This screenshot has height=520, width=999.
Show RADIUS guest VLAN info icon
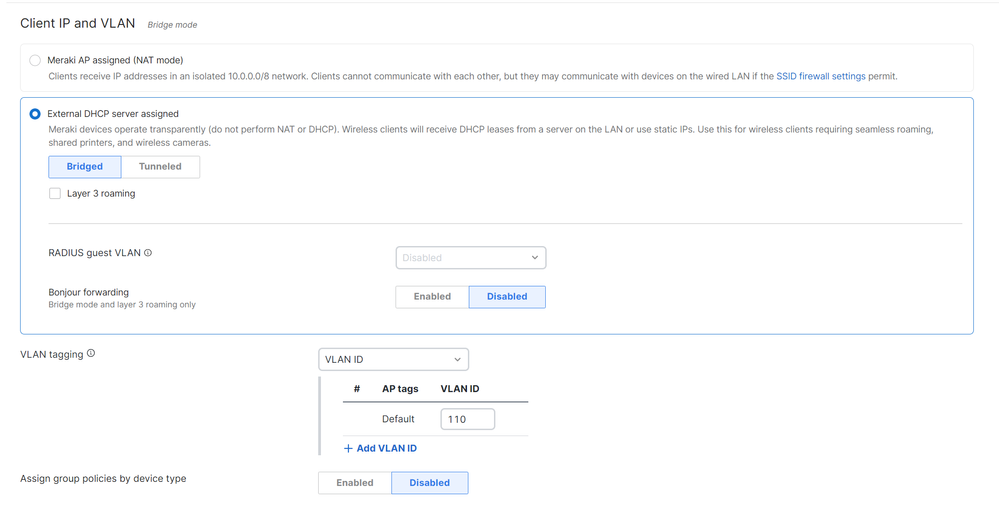coord(148,252)
